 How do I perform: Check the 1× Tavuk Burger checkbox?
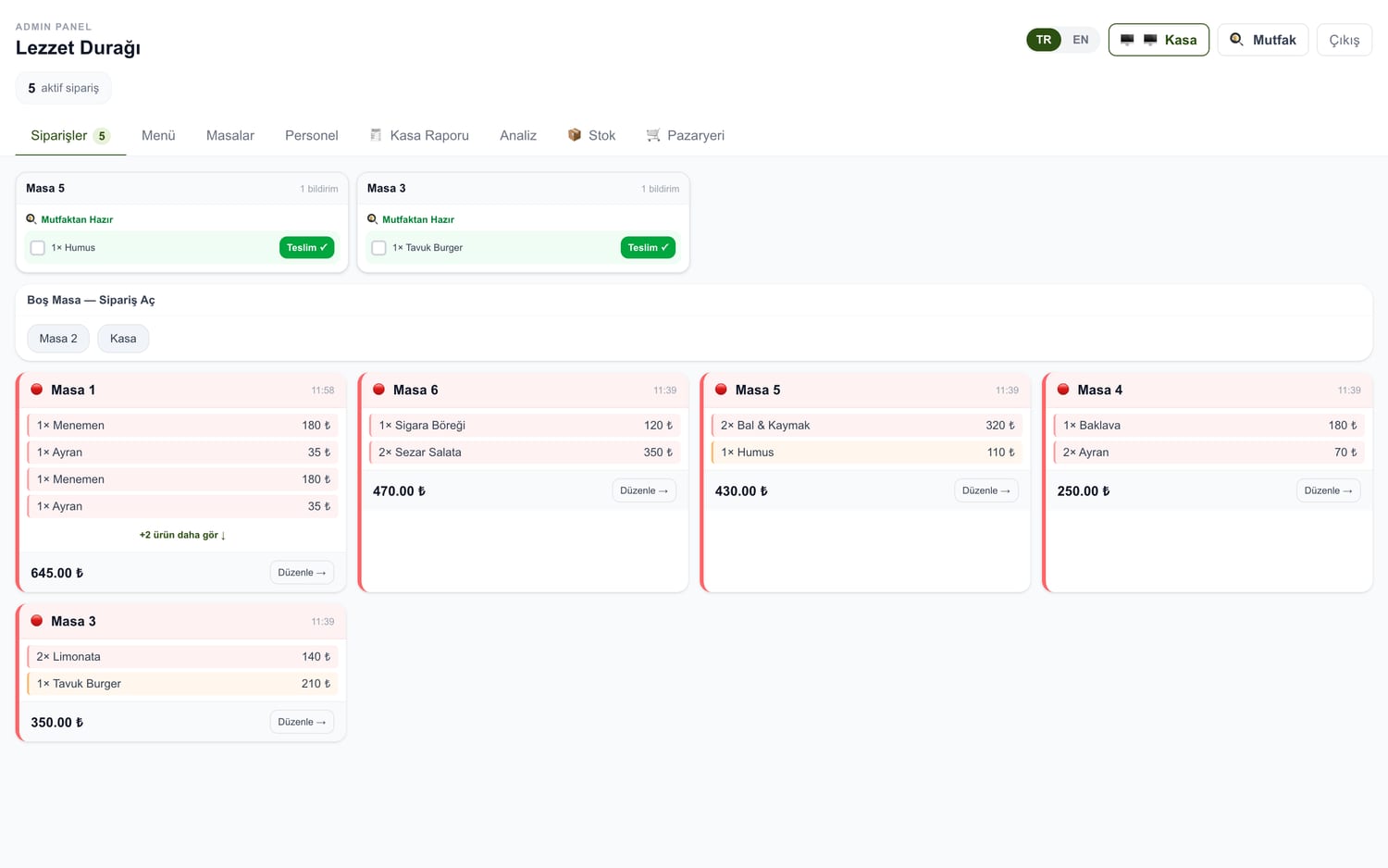point(378,248)
